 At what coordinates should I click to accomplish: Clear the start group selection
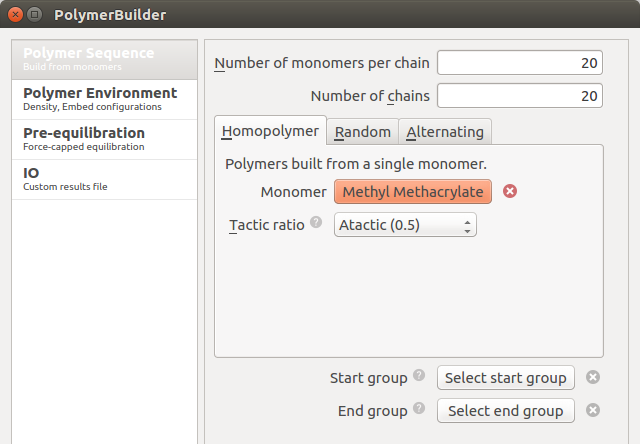pos(593,377)
